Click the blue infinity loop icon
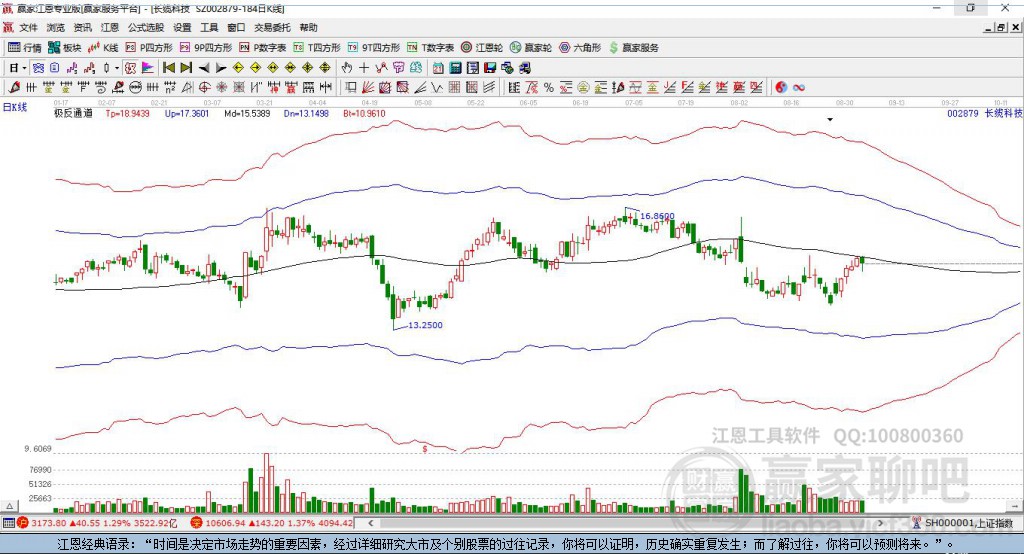This screenshot has height=554, width=1024. [799, 87]
